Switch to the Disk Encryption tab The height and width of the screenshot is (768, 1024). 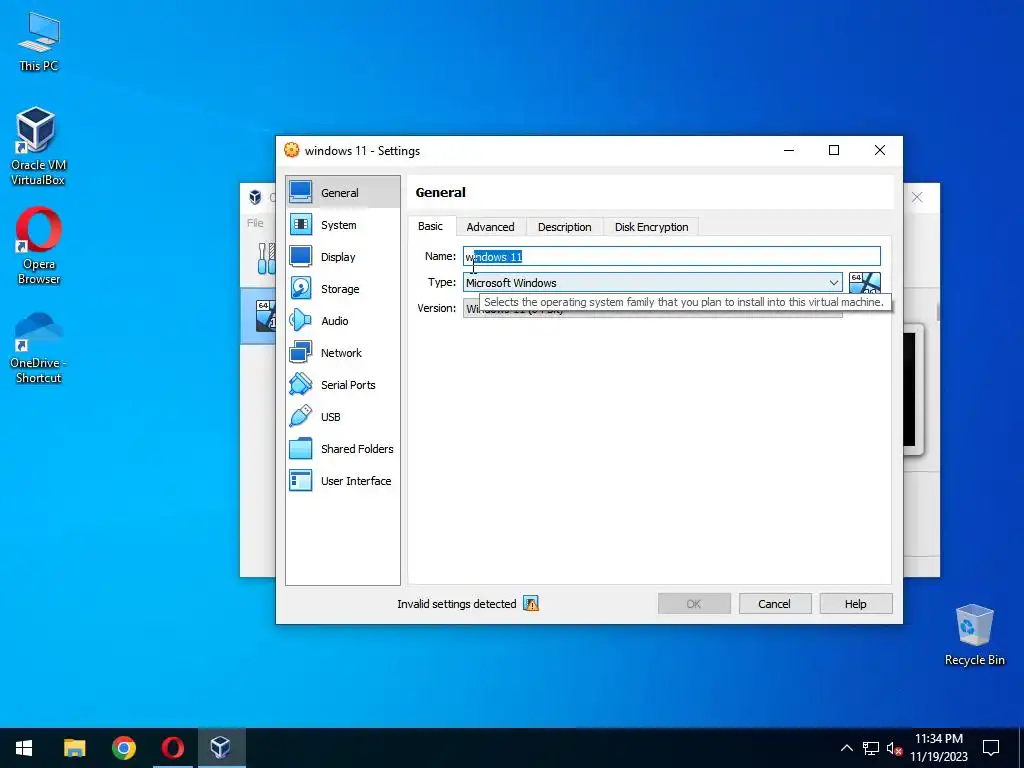pyautogui.click(x=651, y=227)
